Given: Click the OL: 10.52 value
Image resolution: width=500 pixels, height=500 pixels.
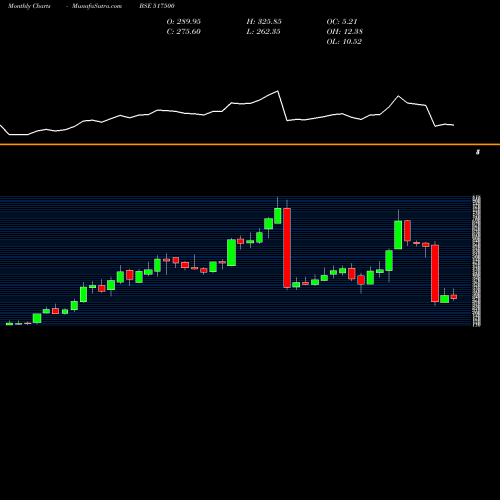Looking at the screenshot, I should pos(344,42).
